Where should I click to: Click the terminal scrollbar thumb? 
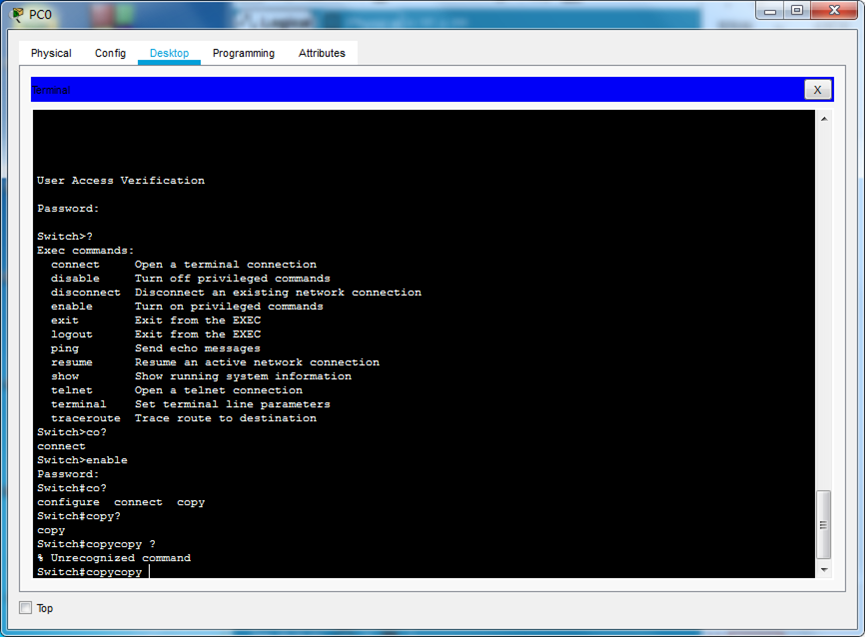(x=824, y=524)
